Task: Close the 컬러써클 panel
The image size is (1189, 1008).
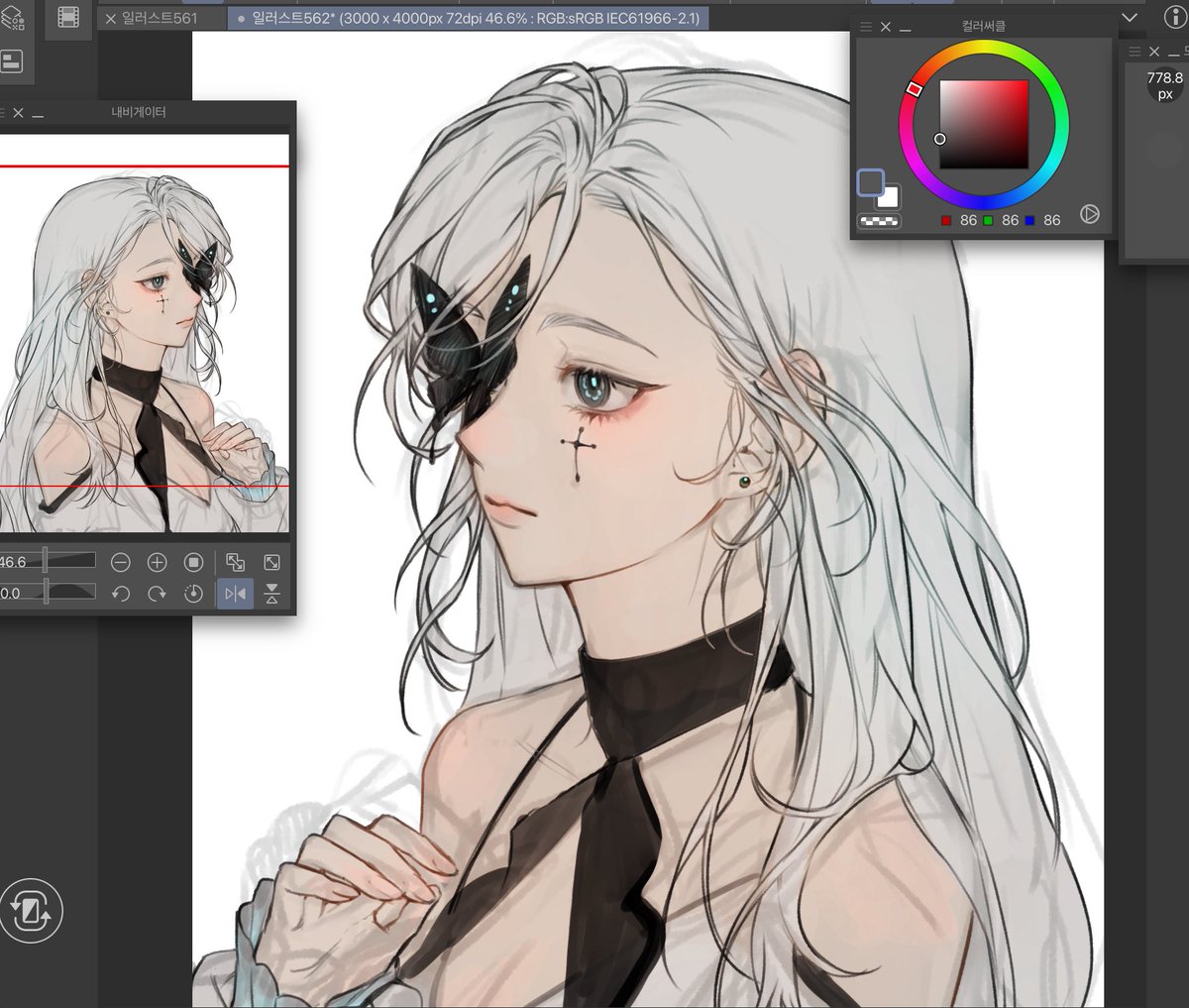Action: pos(886,28)
